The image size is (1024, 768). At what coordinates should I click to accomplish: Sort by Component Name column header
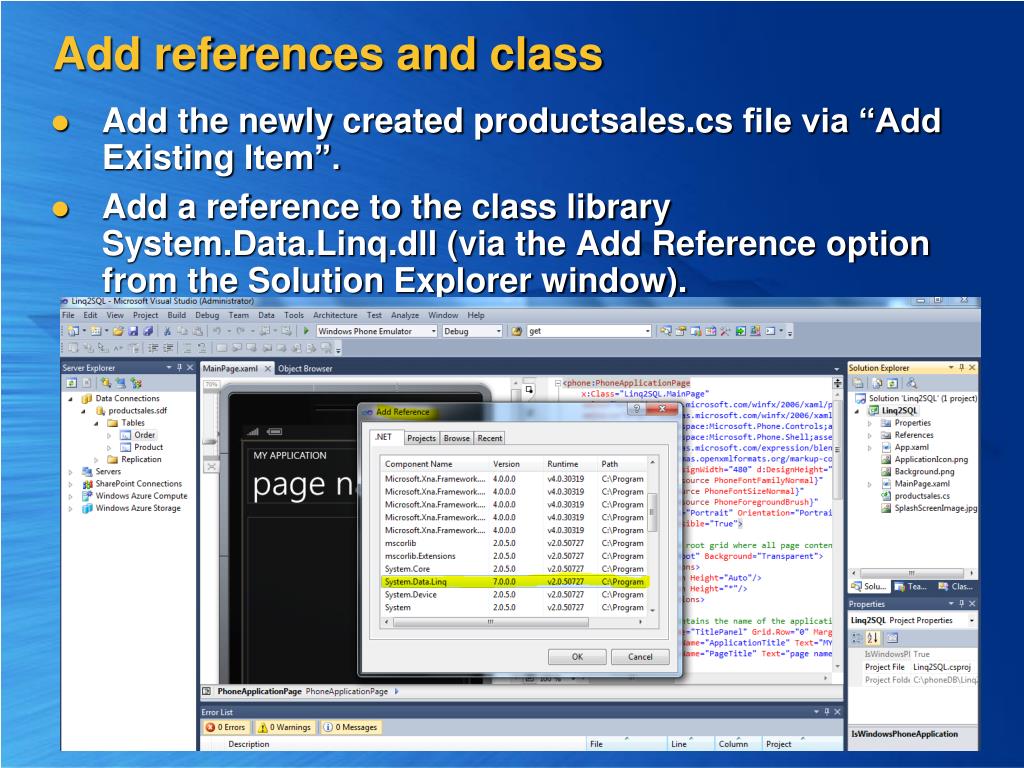tap(435, 464)
